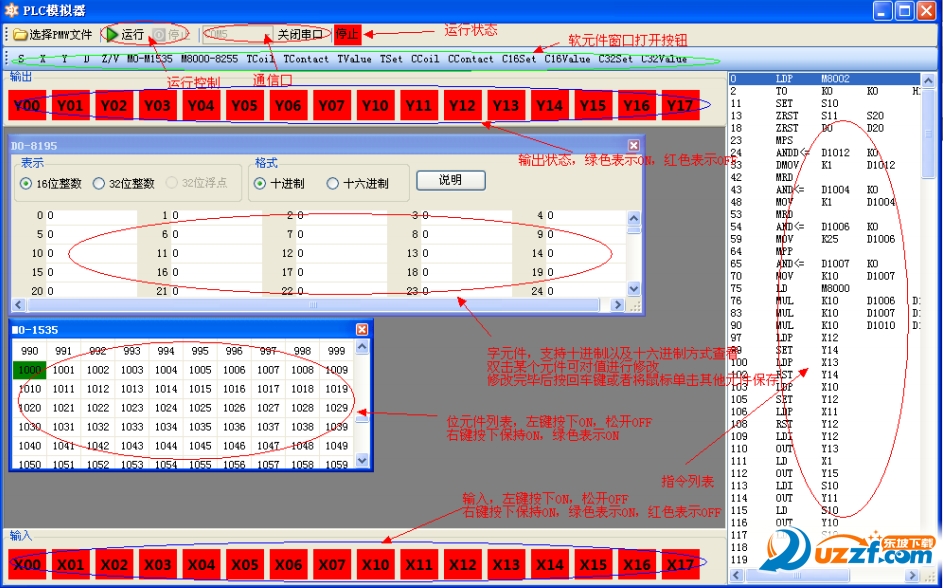Toggle input X04
The height and width of the screenshot is (588, 943).
tap(201, 565)
